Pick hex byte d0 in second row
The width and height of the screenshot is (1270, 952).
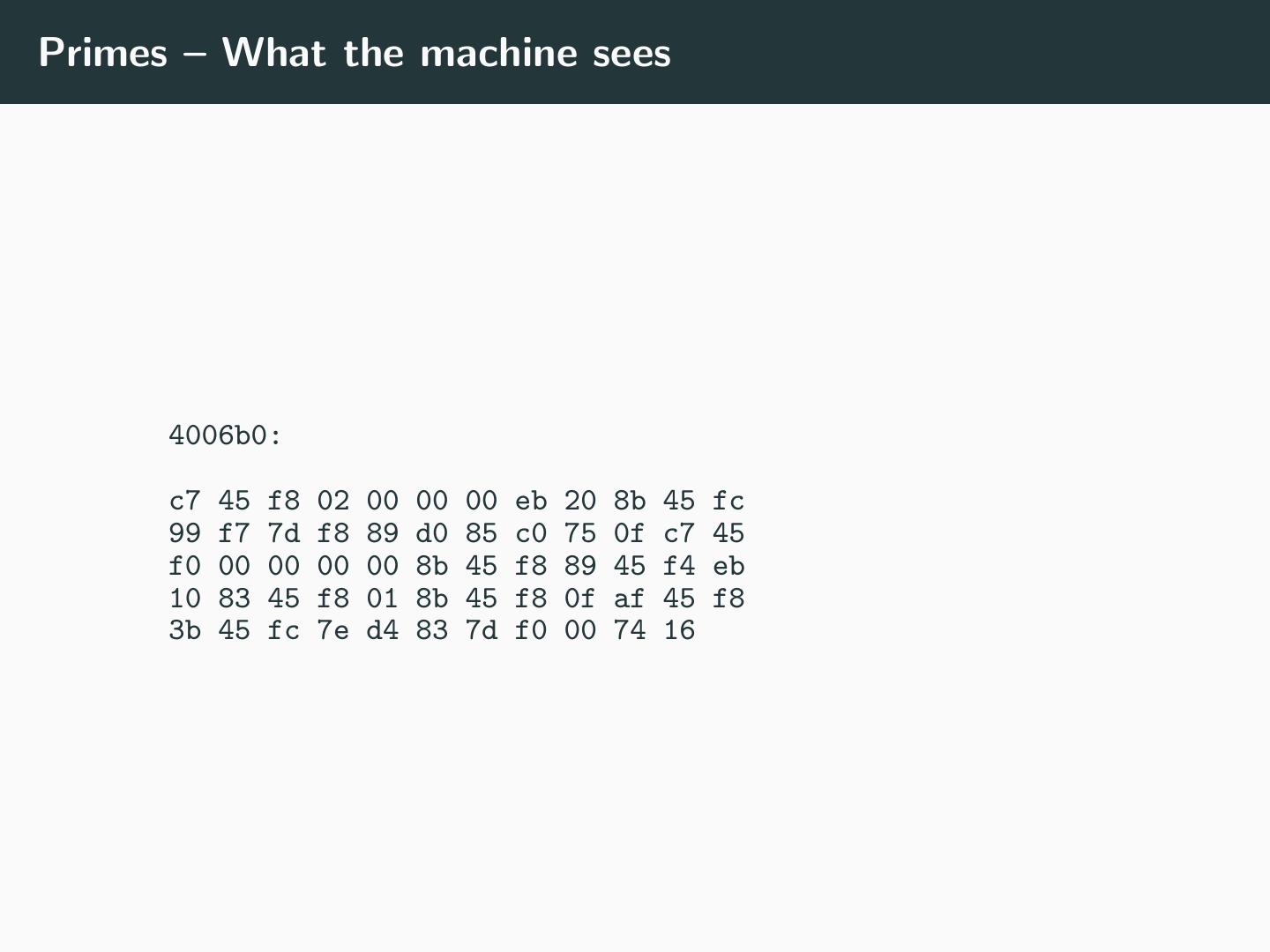[432, 533]
